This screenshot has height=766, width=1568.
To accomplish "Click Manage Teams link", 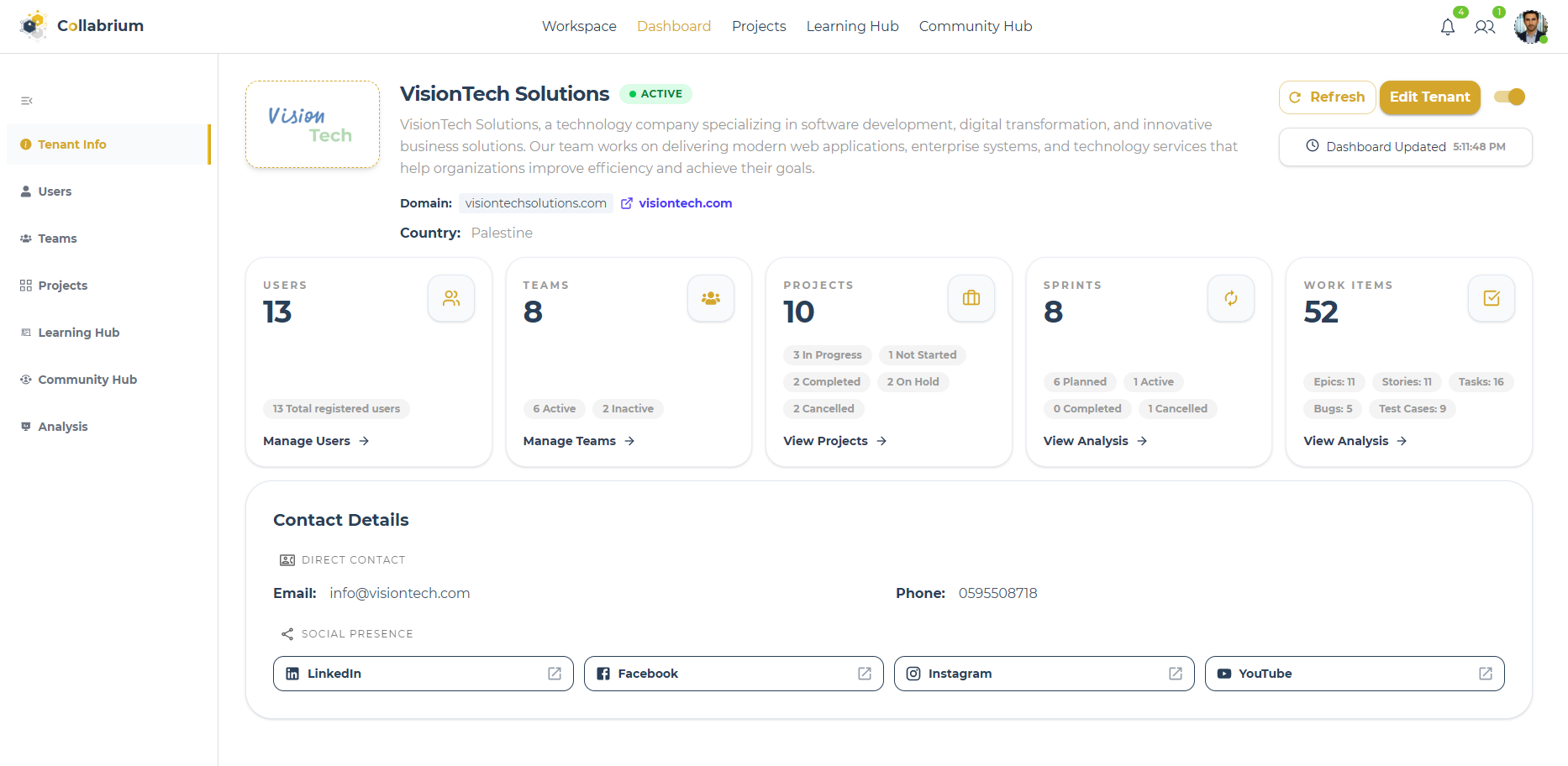I will coord(579,441).
